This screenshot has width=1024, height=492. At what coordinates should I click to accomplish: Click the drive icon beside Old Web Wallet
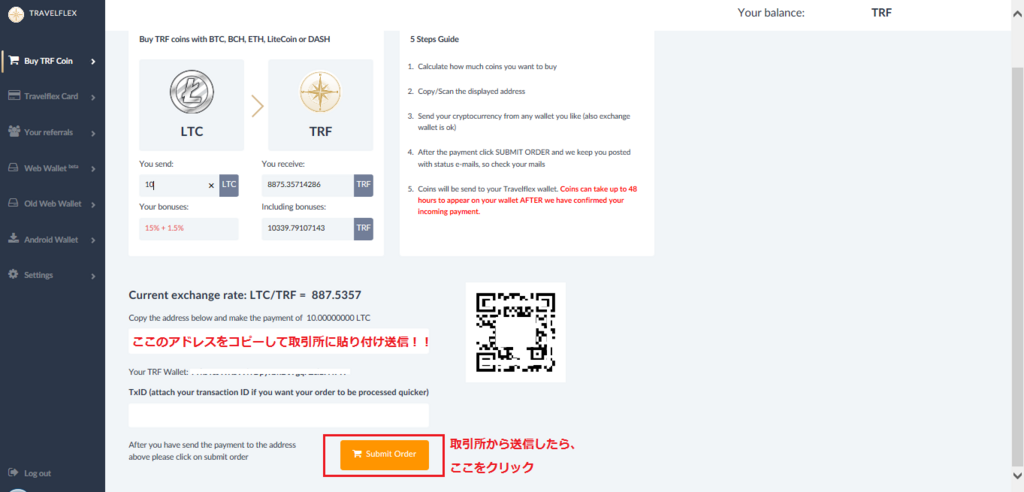(x=13, y=203)
